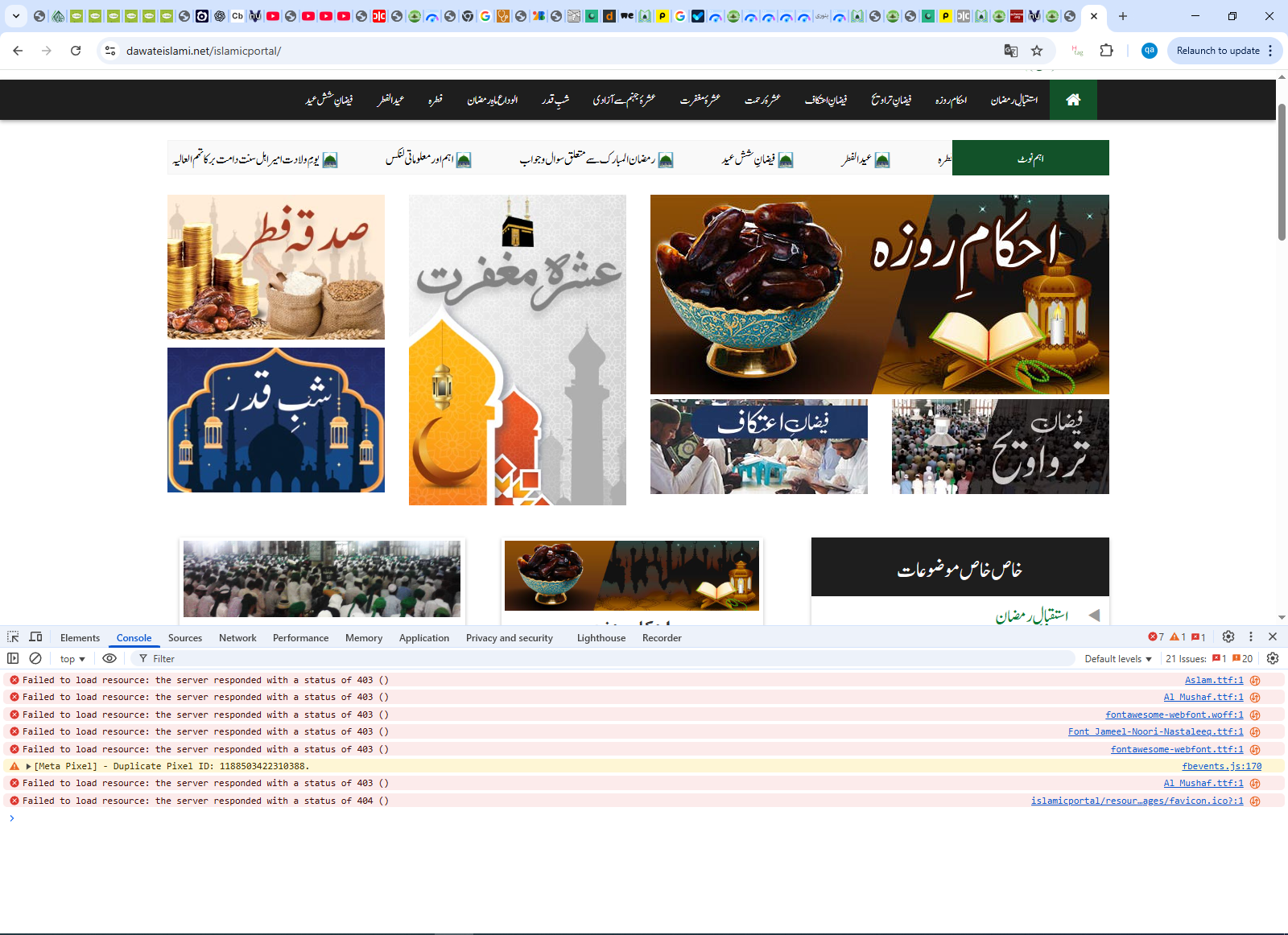Click the page vertical scrollbar thumb
1288x935 pixels.
(x=1282, y=169)
